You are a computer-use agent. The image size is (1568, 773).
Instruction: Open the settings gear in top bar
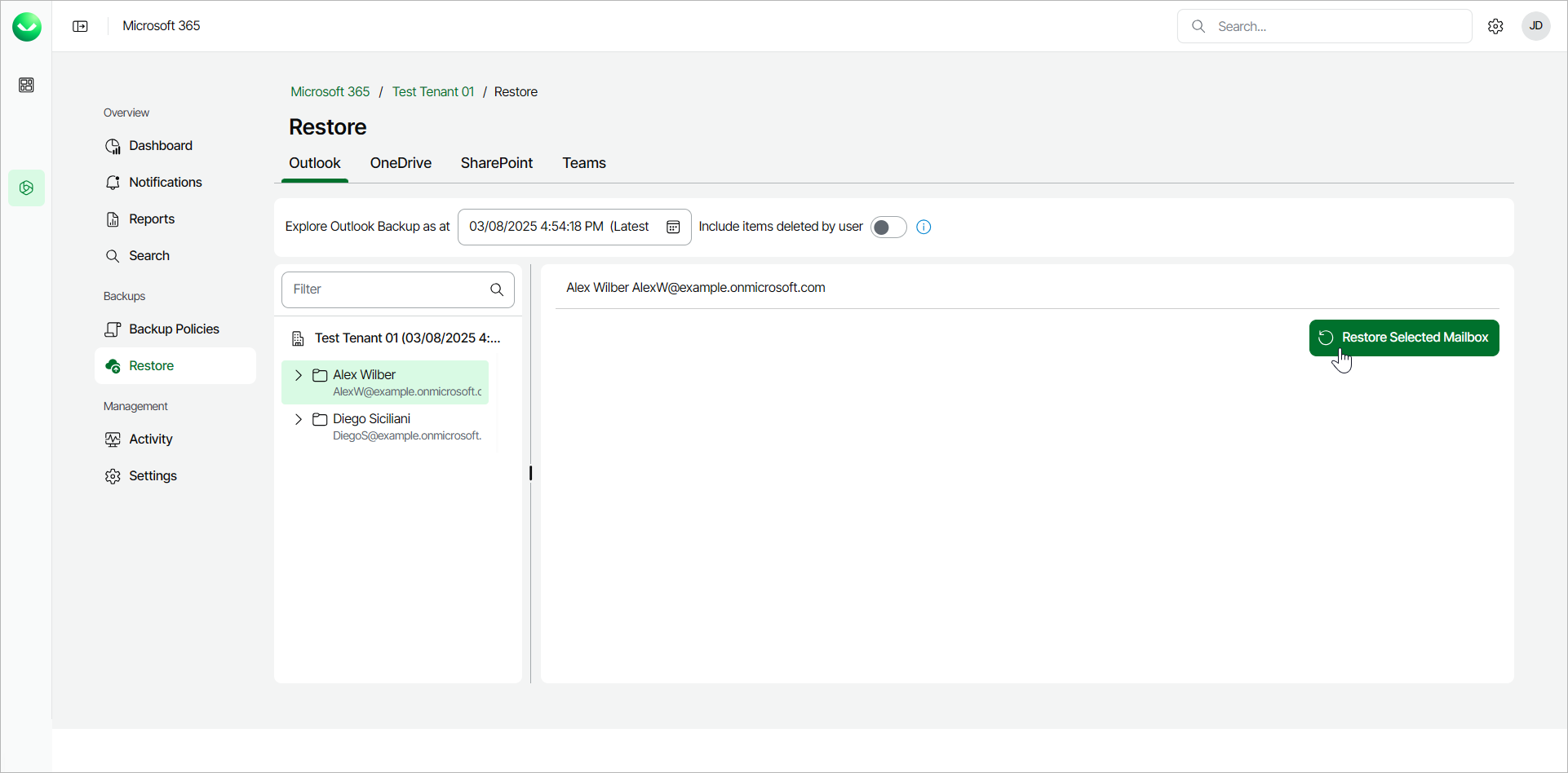coord(1495,26)
